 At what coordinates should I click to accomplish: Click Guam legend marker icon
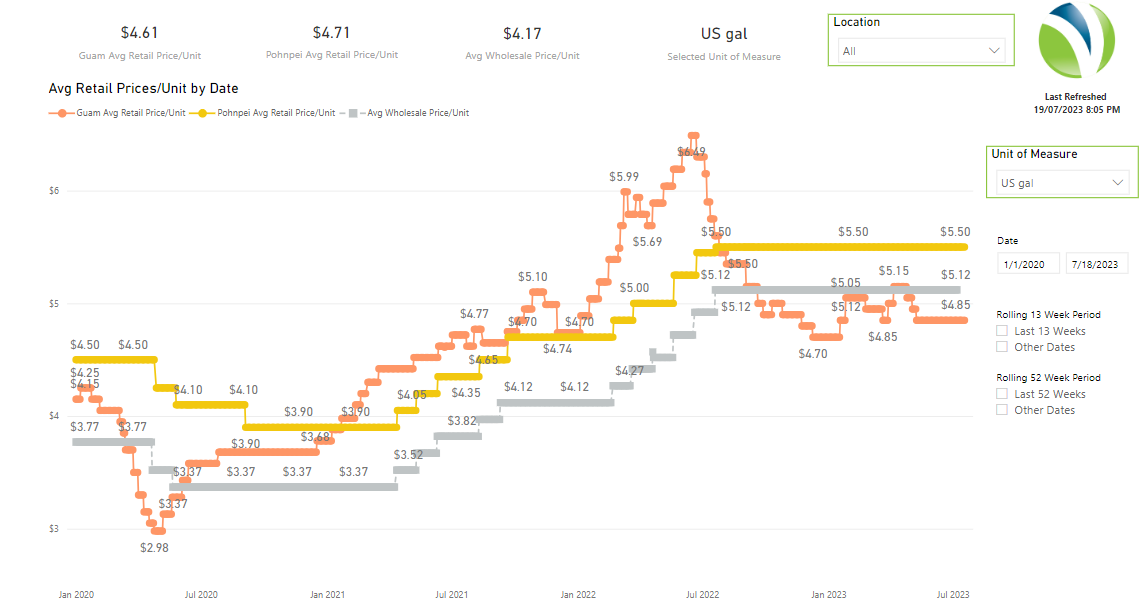(x=62, y=113)
